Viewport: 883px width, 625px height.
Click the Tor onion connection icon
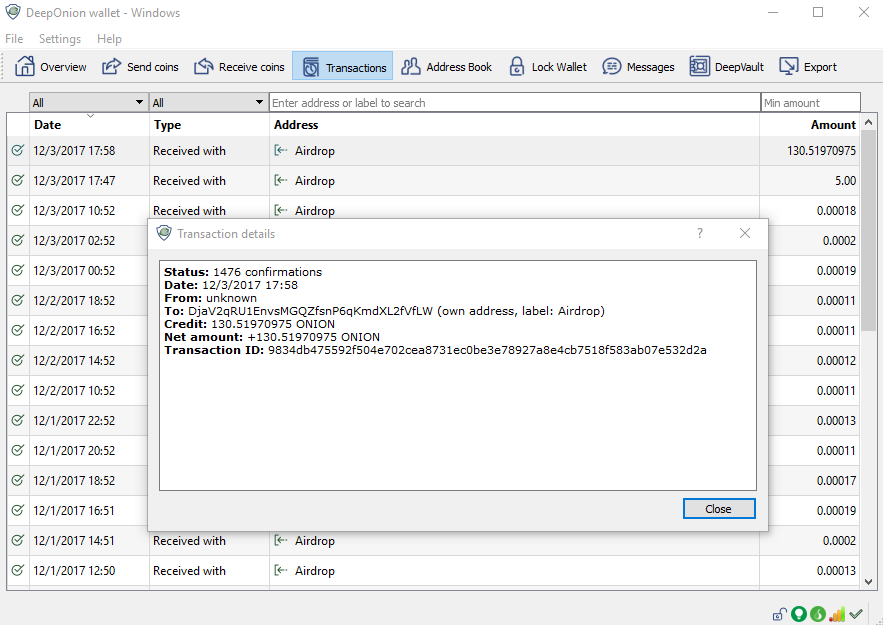(817, 613)
